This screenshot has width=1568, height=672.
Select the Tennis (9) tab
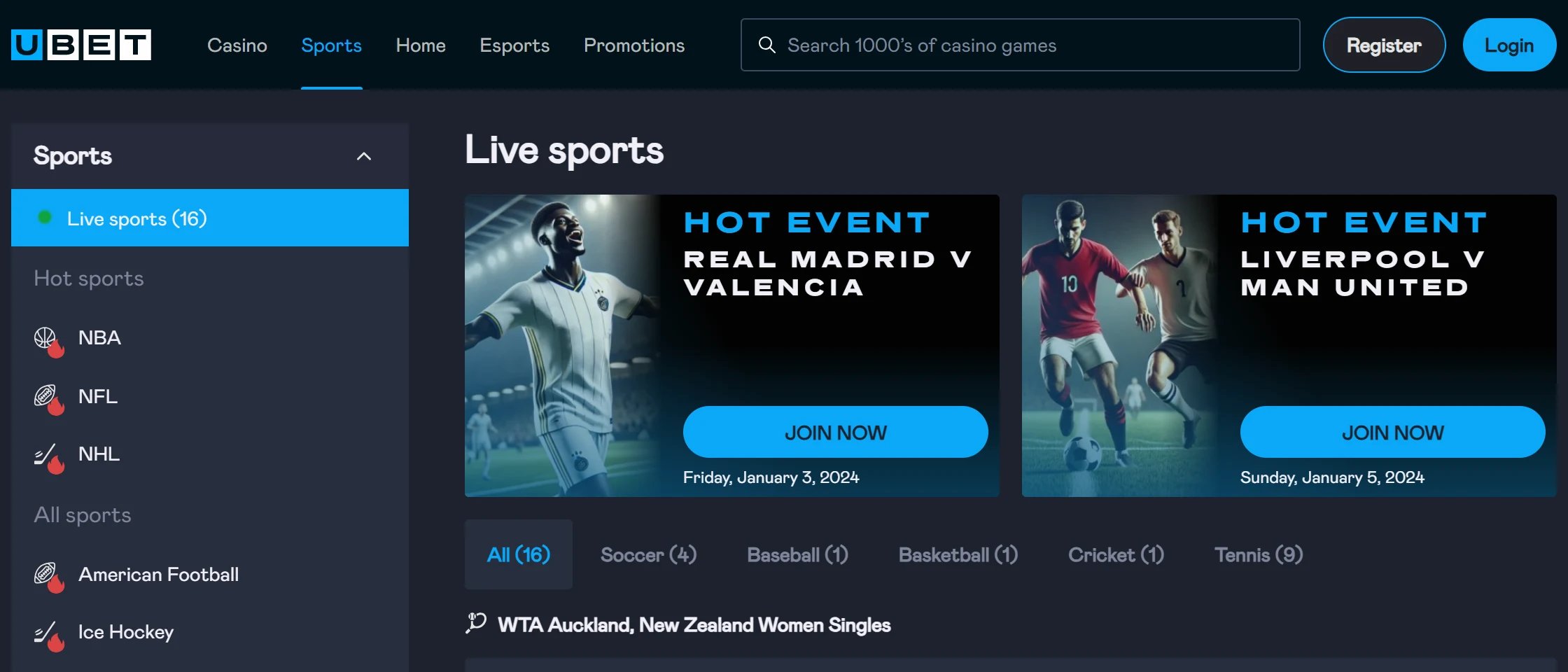click(x=1259, y=554)
